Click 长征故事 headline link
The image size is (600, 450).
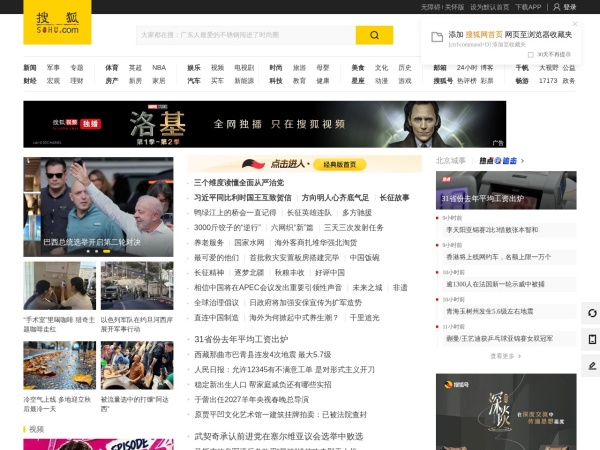point(394,197)
